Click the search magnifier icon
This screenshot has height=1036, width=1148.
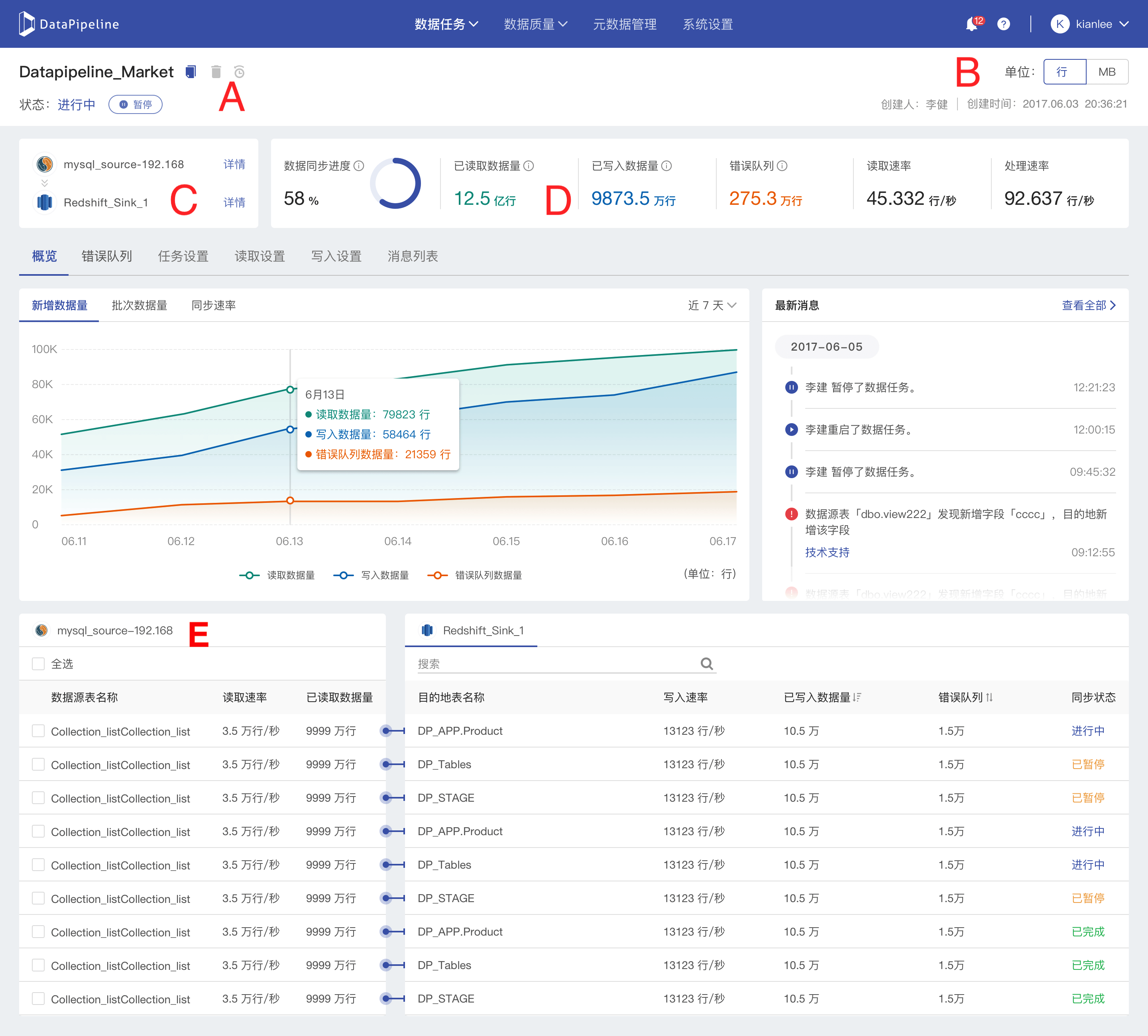tap(707, 664)
